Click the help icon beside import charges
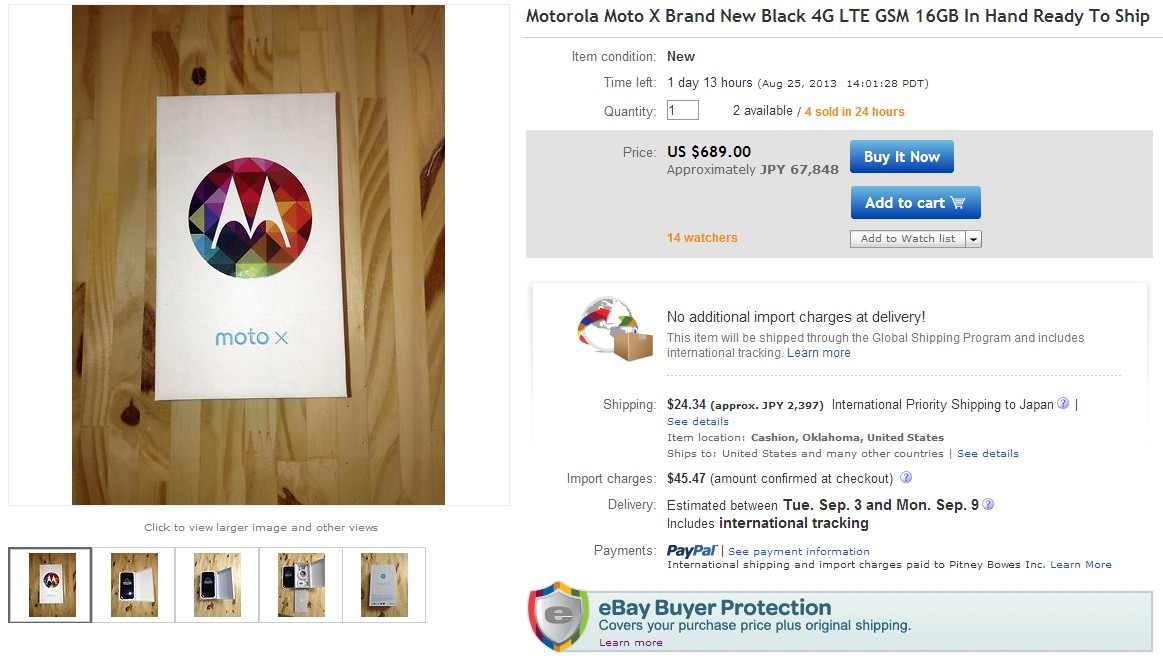The width and height of the screenshot is (1163, 658). (x=906, y=478)
